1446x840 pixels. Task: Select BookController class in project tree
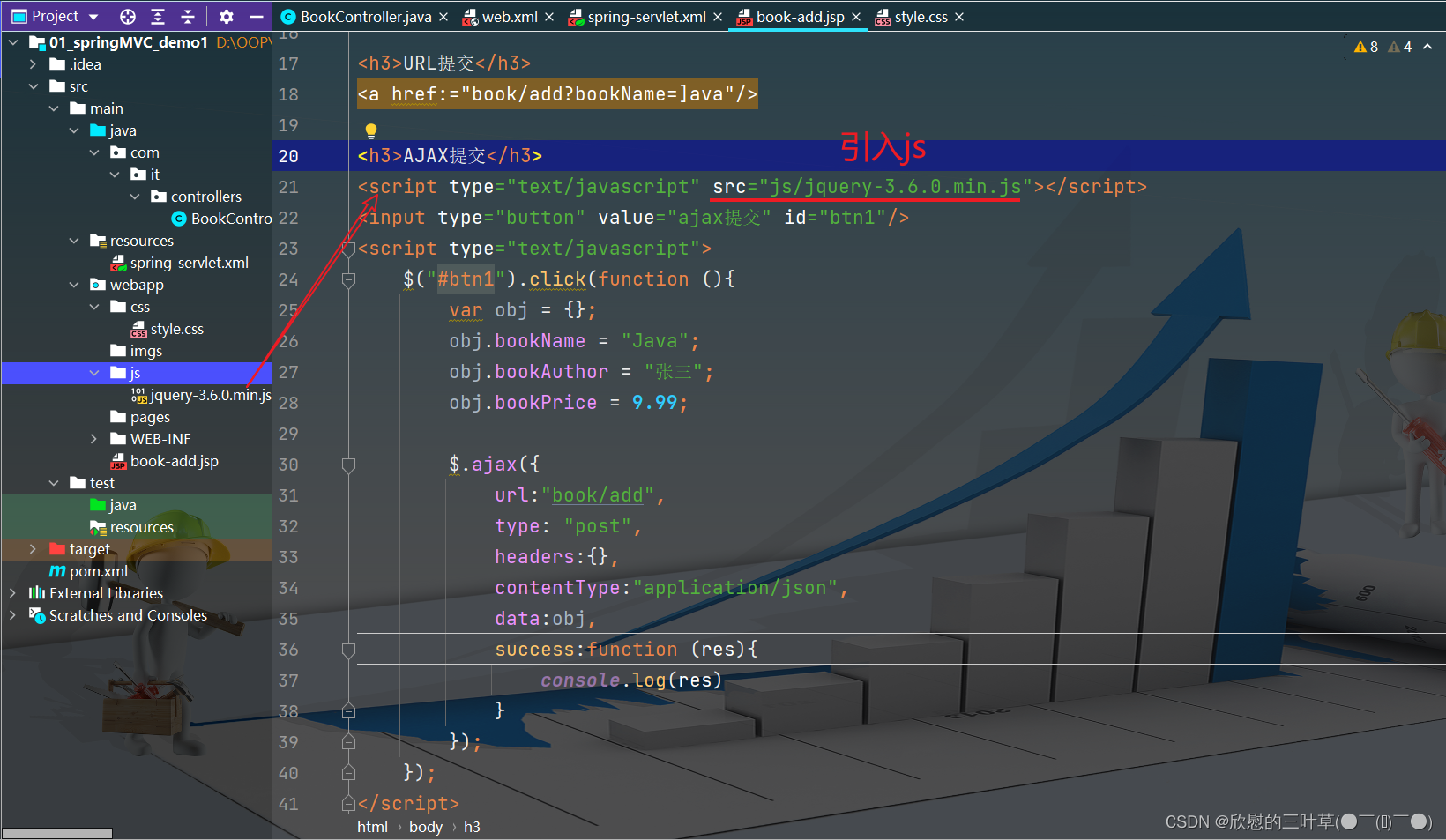[x=221, y=219]
